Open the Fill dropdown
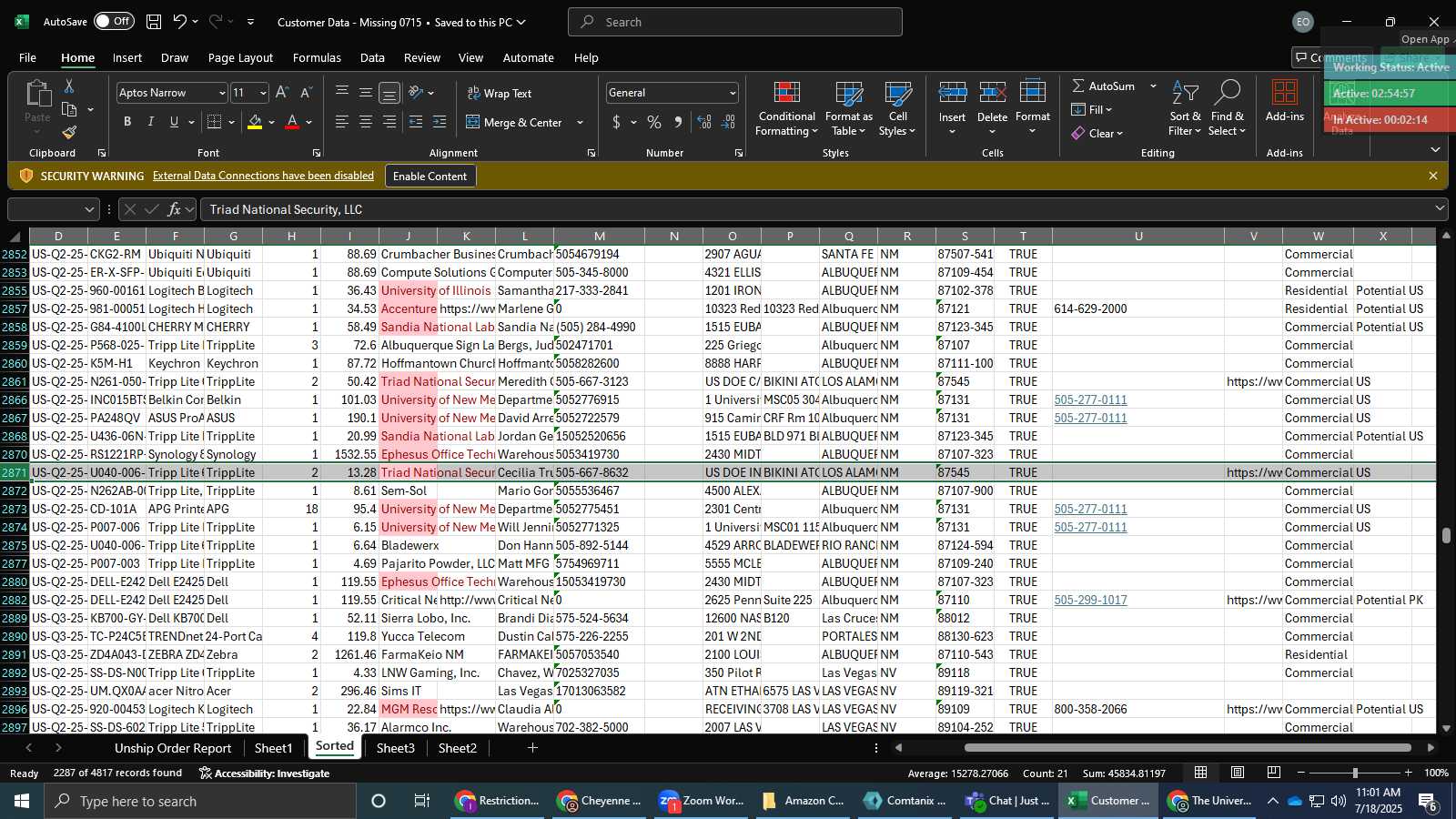The image size is (1456, 819). [x=1092, y=109]
